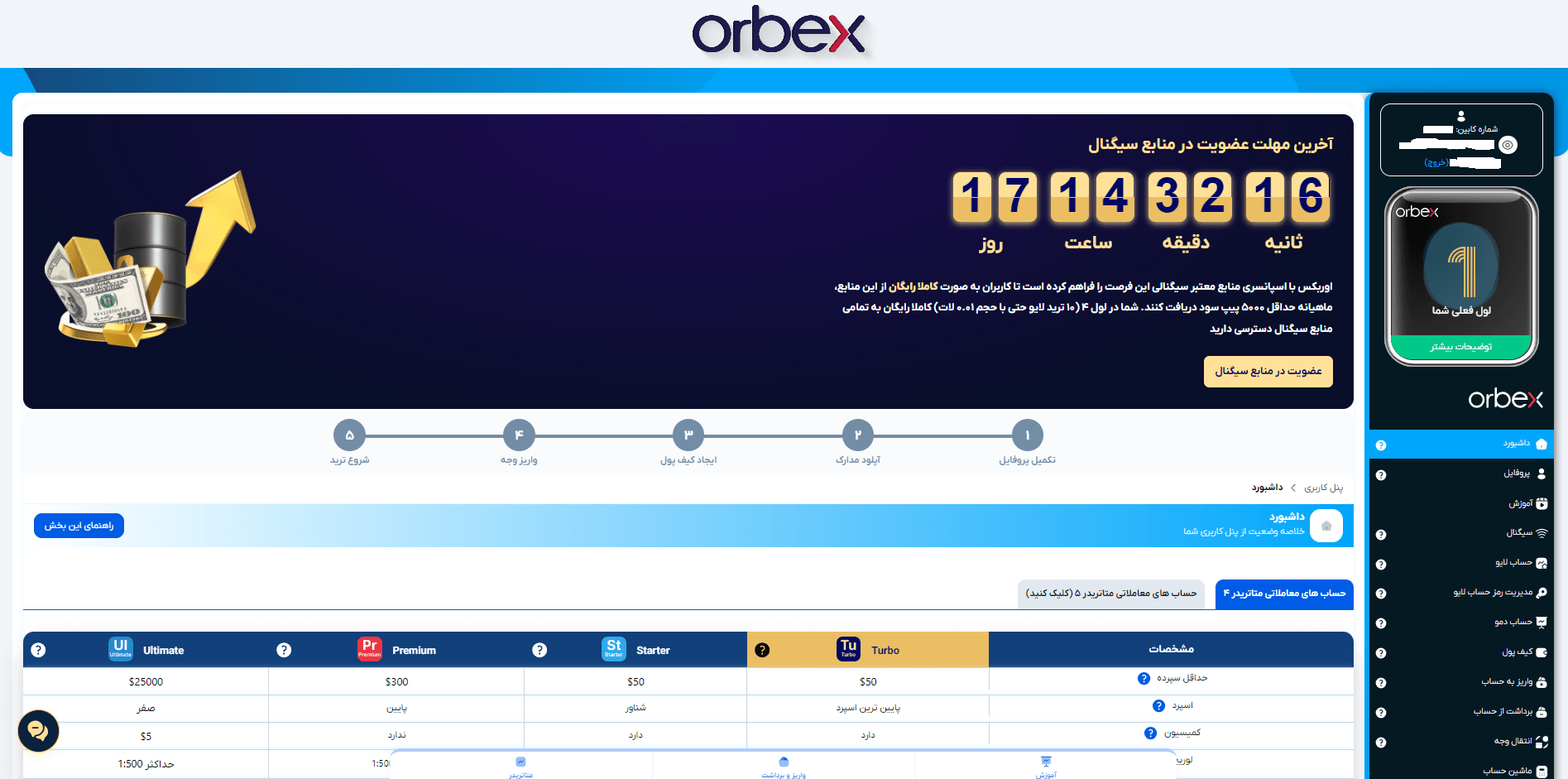Click the Turbo account type badge icon
This screenshot has height=779, width=1568.
[848, 649]
